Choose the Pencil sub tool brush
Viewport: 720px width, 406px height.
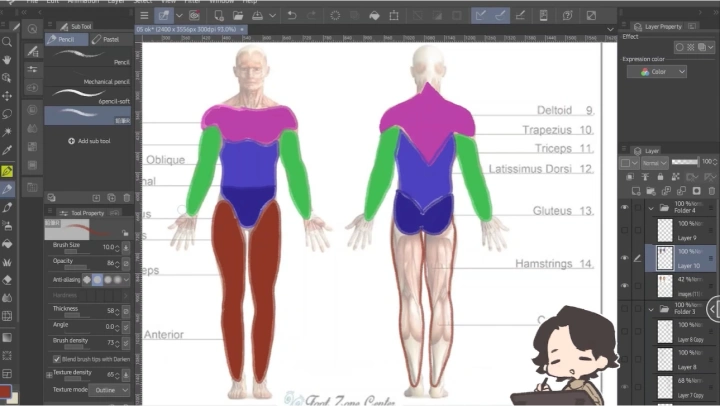88,58
